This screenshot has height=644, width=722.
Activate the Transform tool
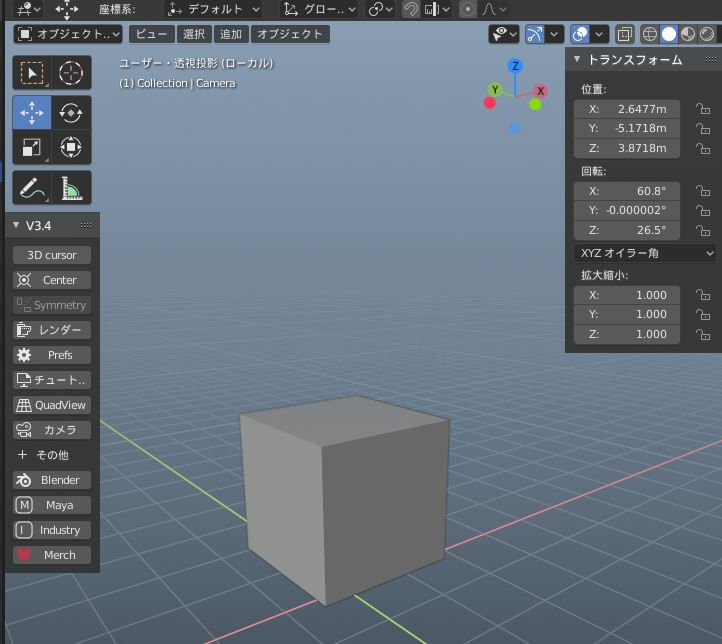tap(71, 147)
